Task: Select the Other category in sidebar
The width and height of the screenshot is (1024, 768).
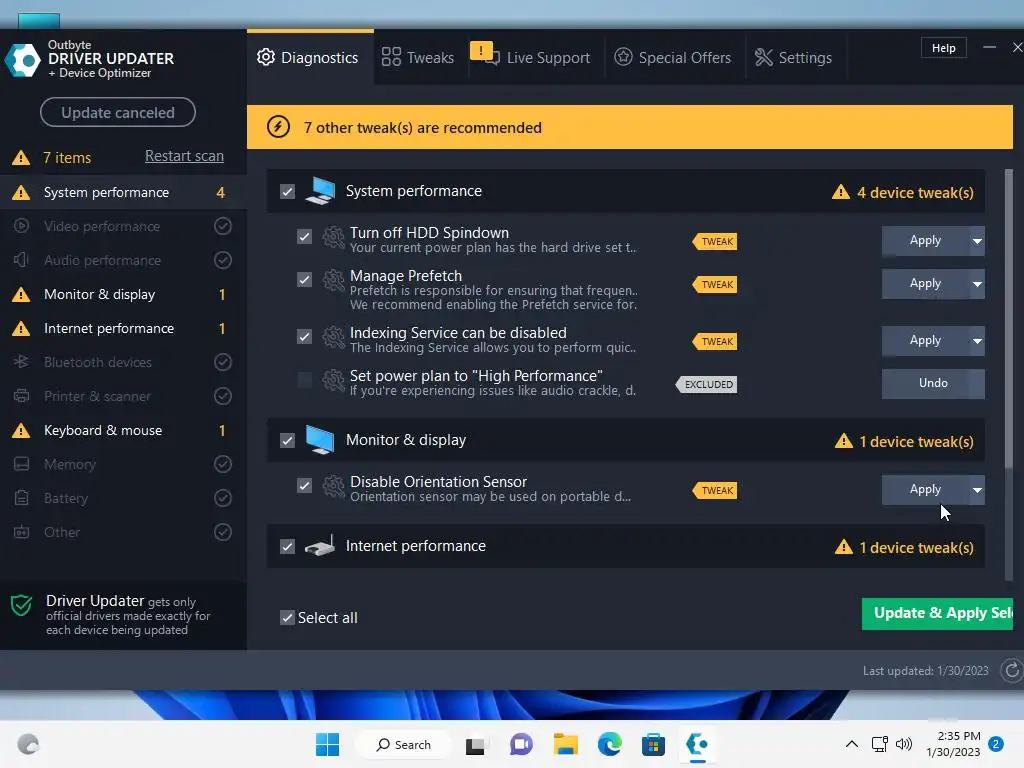Action: 123,532
